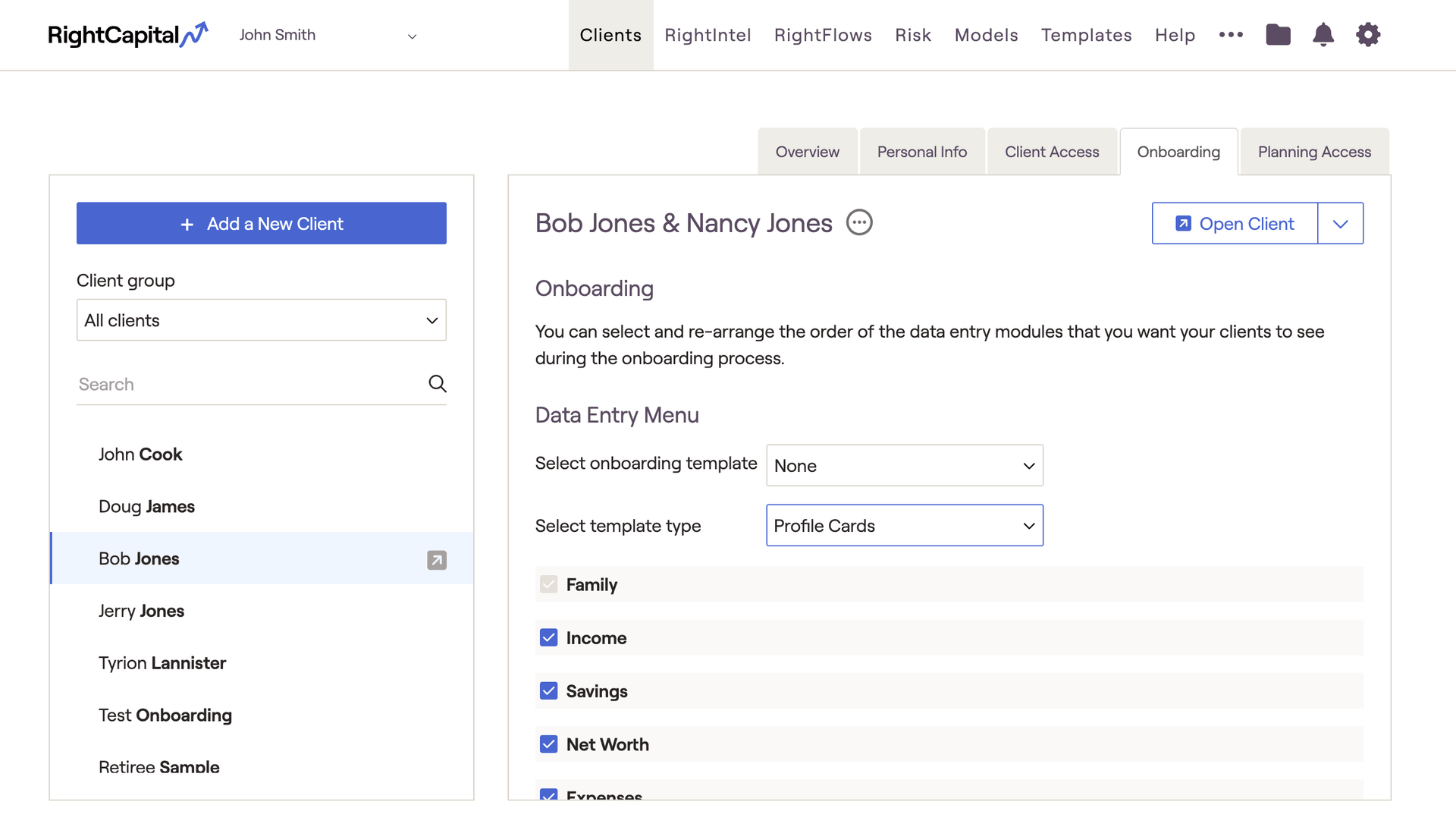The height and width of the screenshot is (824, 1456).
Task: Open the Client group All clients dropdown
Action: click(x=262, y=320)
